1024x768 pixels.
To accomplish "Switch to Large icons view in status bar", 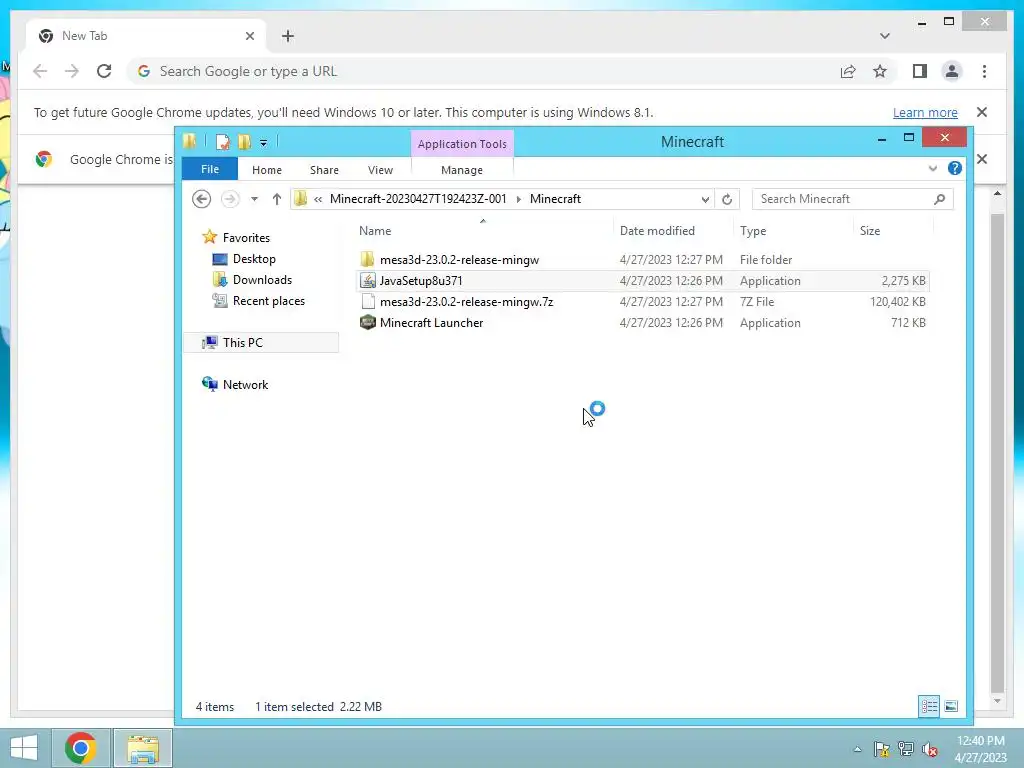I will click(x=951, y=706).
